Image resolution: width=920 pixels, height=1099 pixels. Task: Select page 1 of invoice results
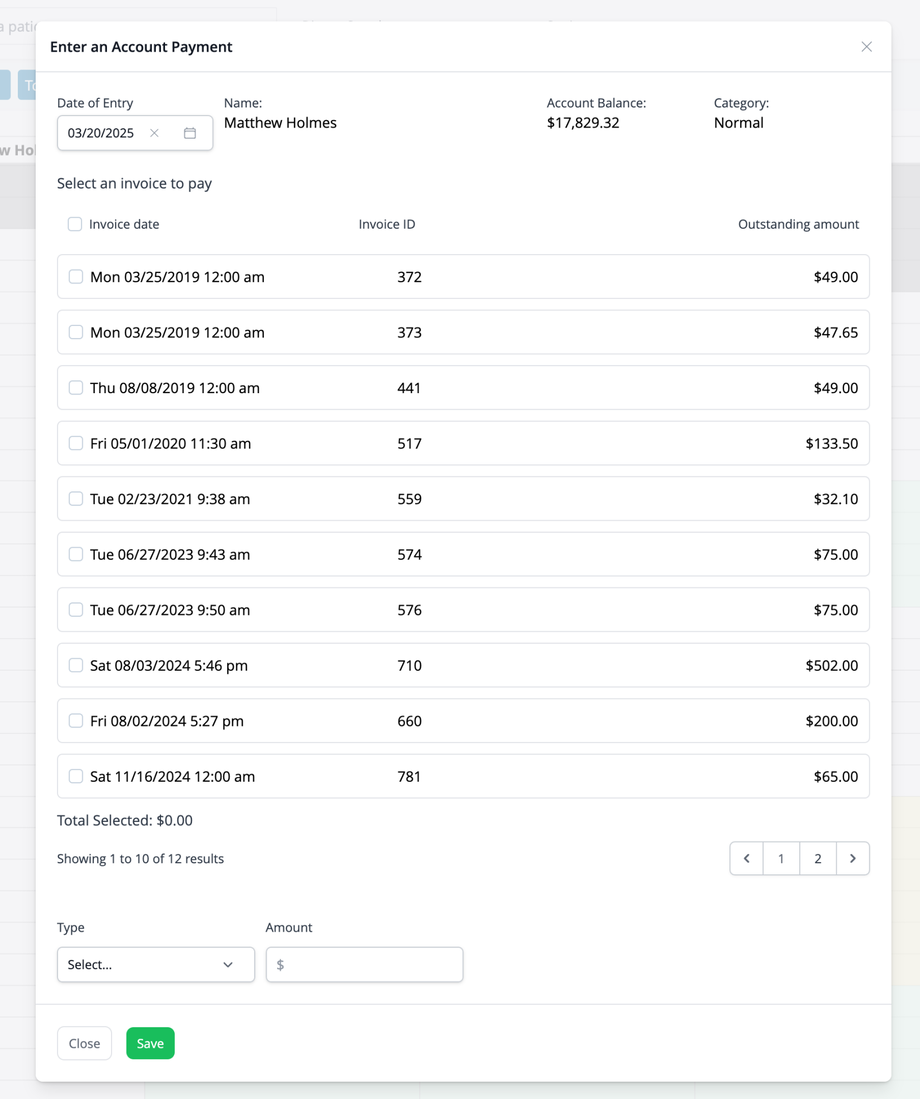[x=781, y=859]
